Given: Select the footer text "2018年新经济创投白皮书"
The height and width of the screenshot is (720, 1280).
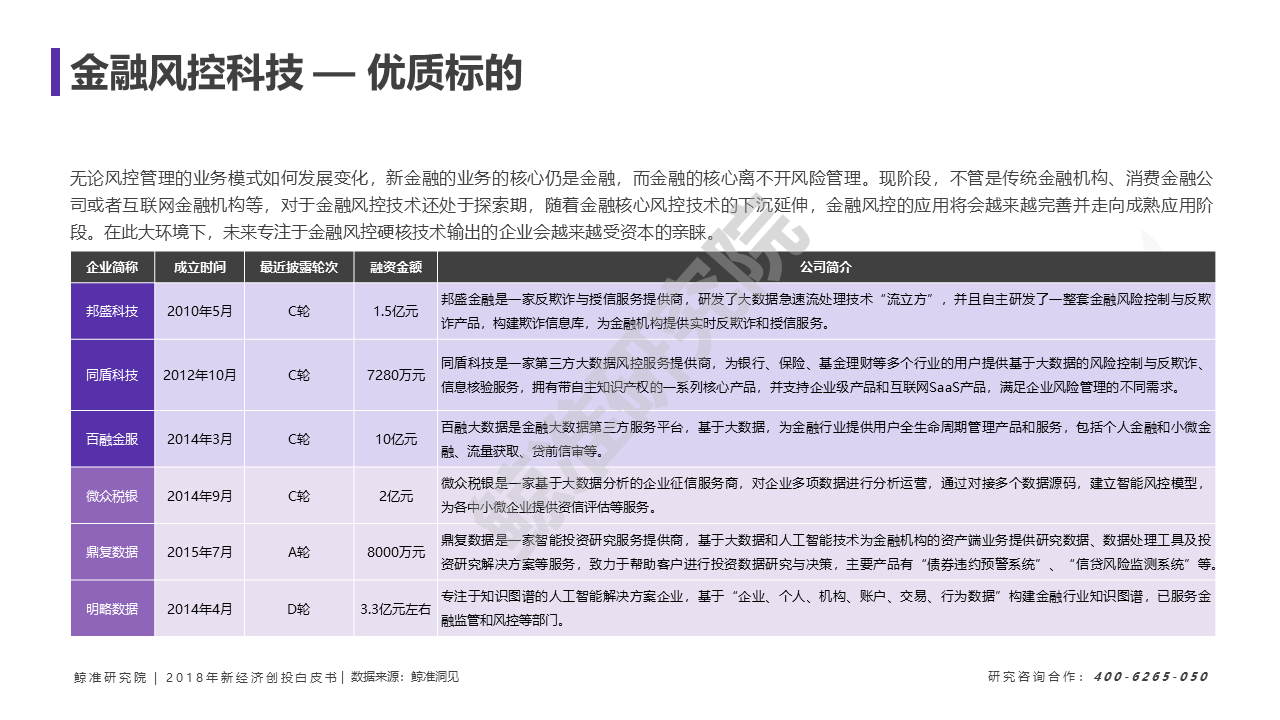Looking at the screenshot, I should pos(250,677).
